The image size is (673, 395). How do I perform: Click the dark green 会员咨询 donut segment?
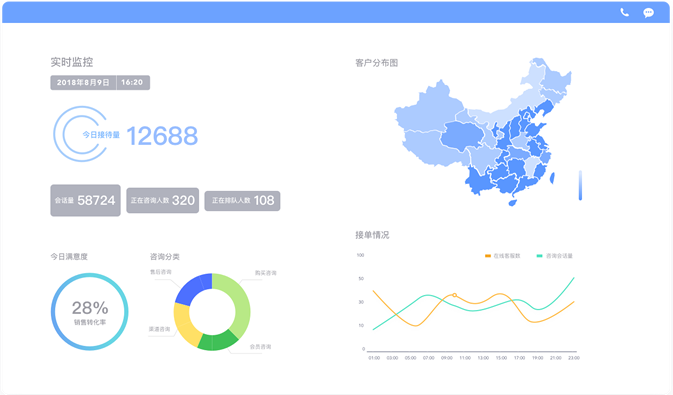pyautogui.click(x=217, y=340)
